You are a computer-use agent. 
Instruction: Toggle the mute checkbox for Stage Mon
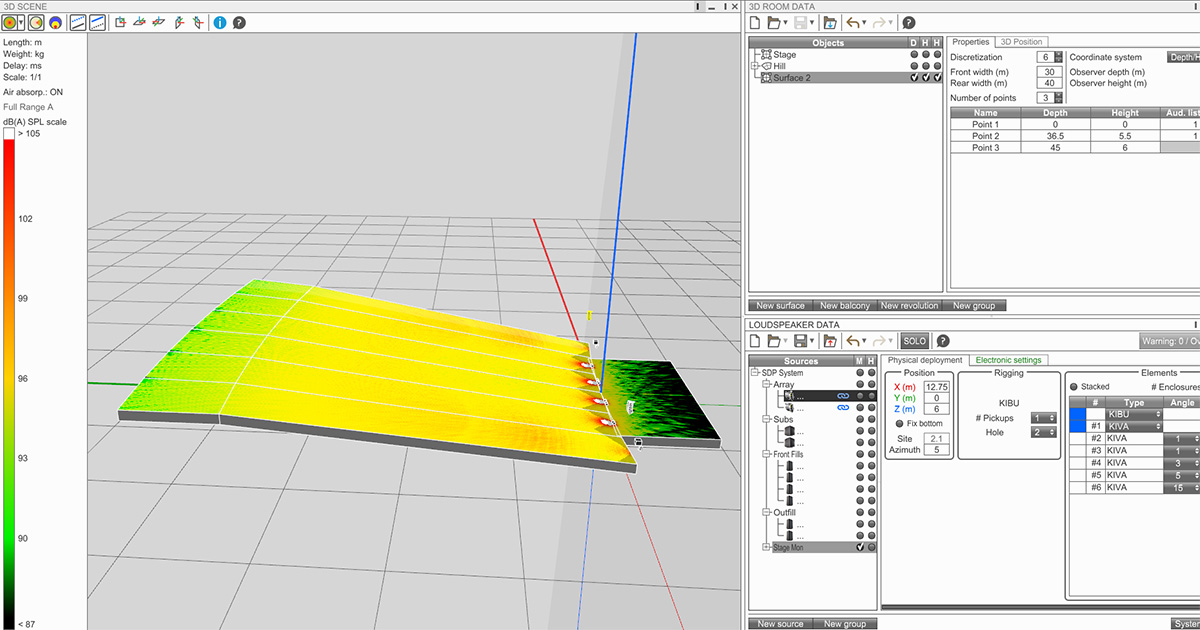pyautogui.click(x=859, y=547)
